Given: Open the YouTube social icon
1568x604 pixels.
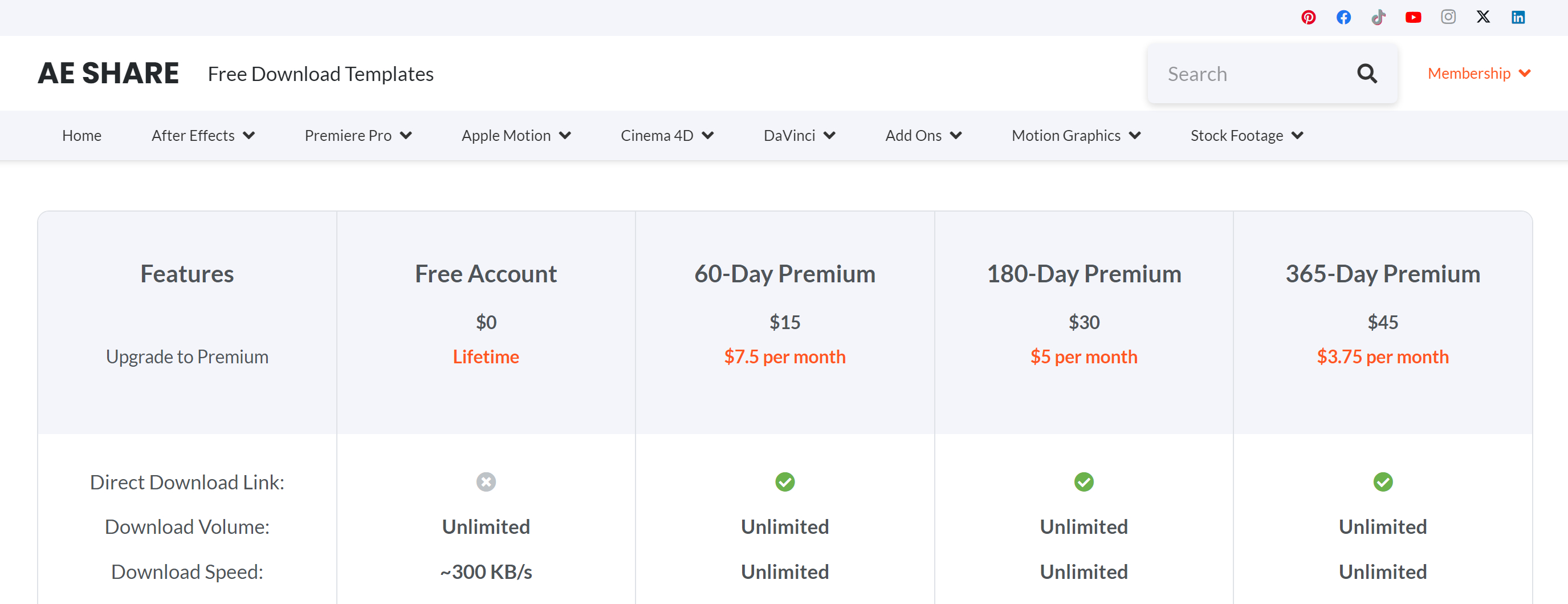Looking at the screenshot, I should click(1413, 17).
